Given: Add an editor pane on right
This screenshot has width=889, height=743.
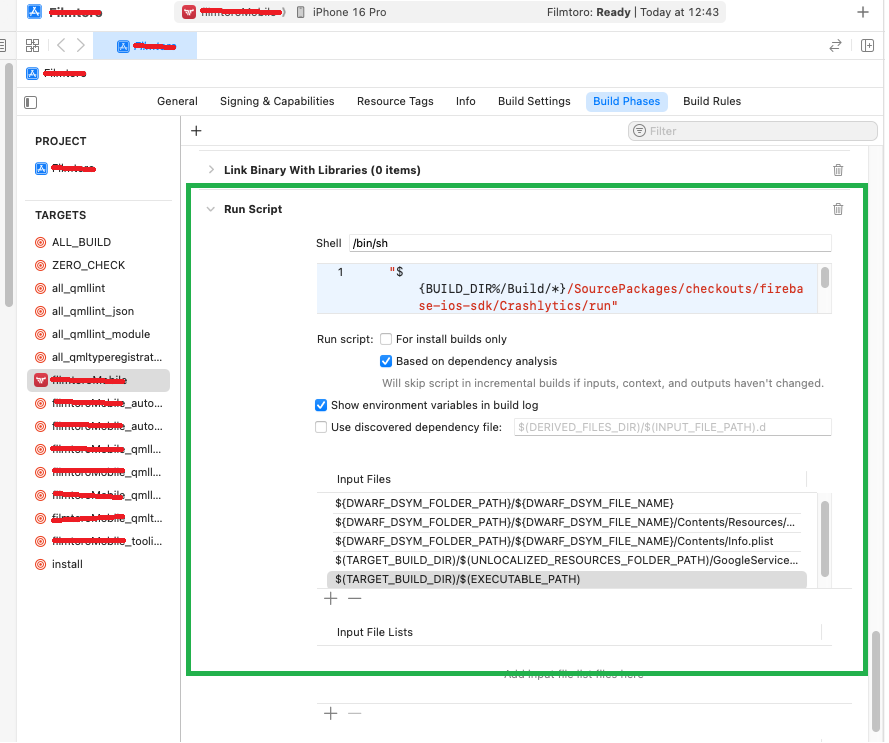Looking at the screenshot, I should tap(867, 45).
